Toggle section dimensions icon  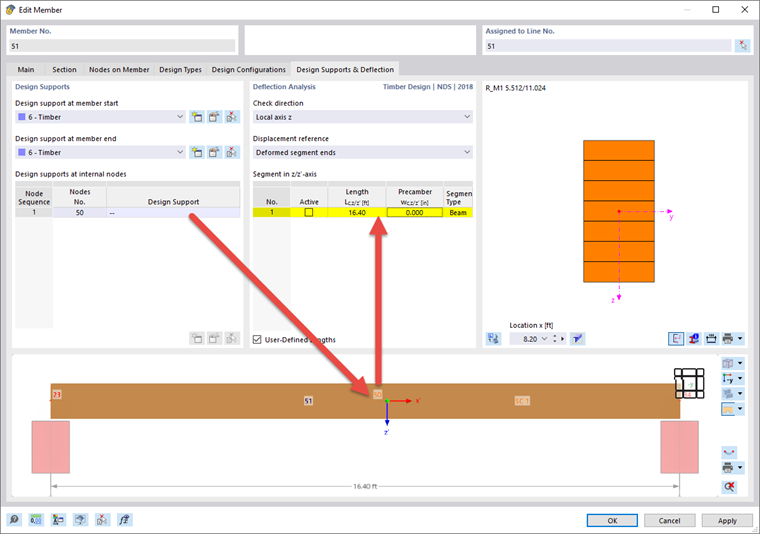711,339
